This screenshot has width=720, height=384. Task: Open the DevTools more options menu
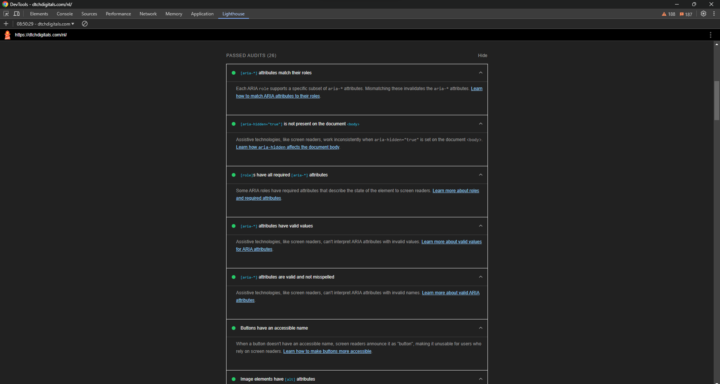(x=714, y=14)
